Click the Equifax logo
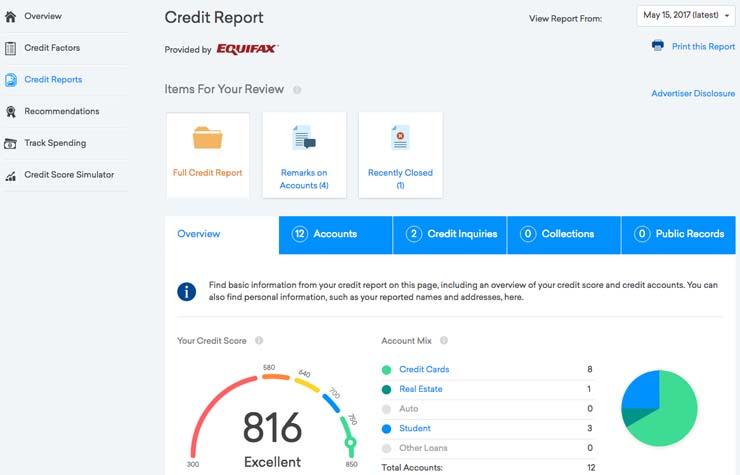Viewport: 740px width, 475px height. 247,49
